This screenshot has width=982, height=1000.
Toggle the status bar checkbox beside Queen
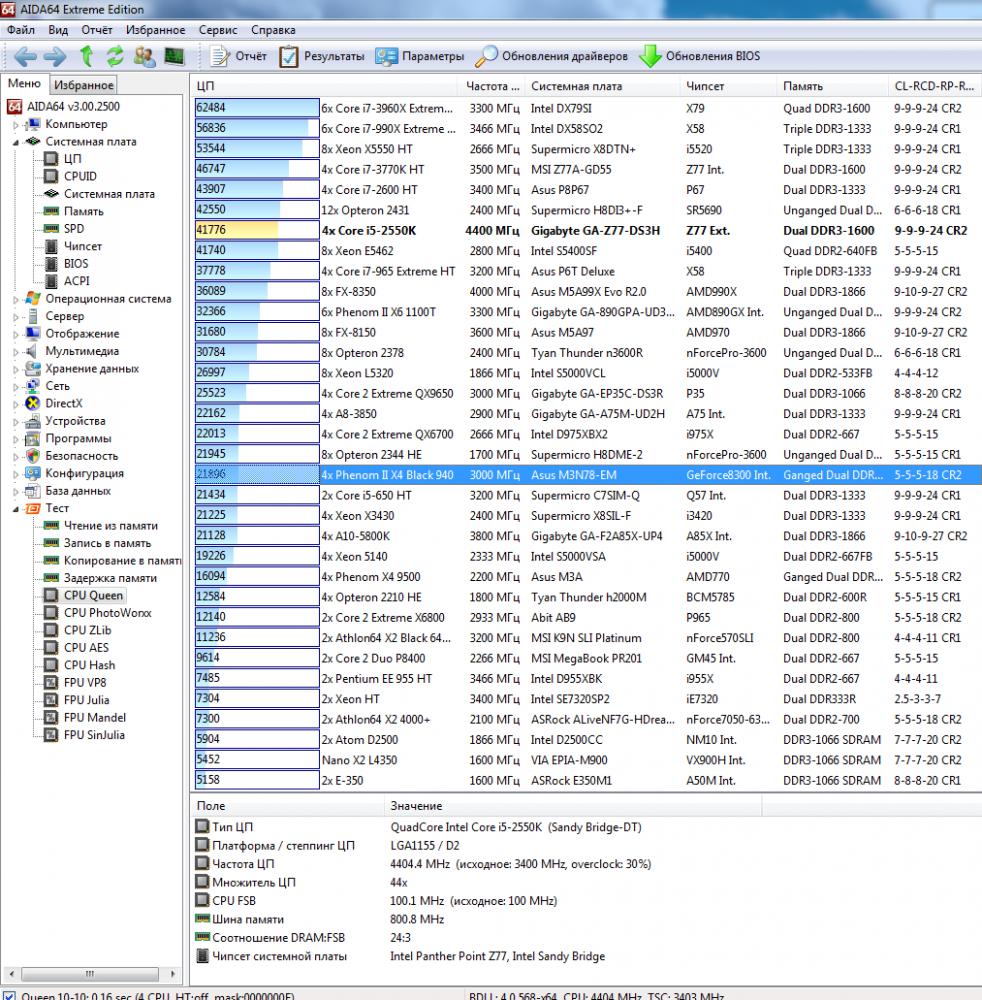tap(9, 996)
